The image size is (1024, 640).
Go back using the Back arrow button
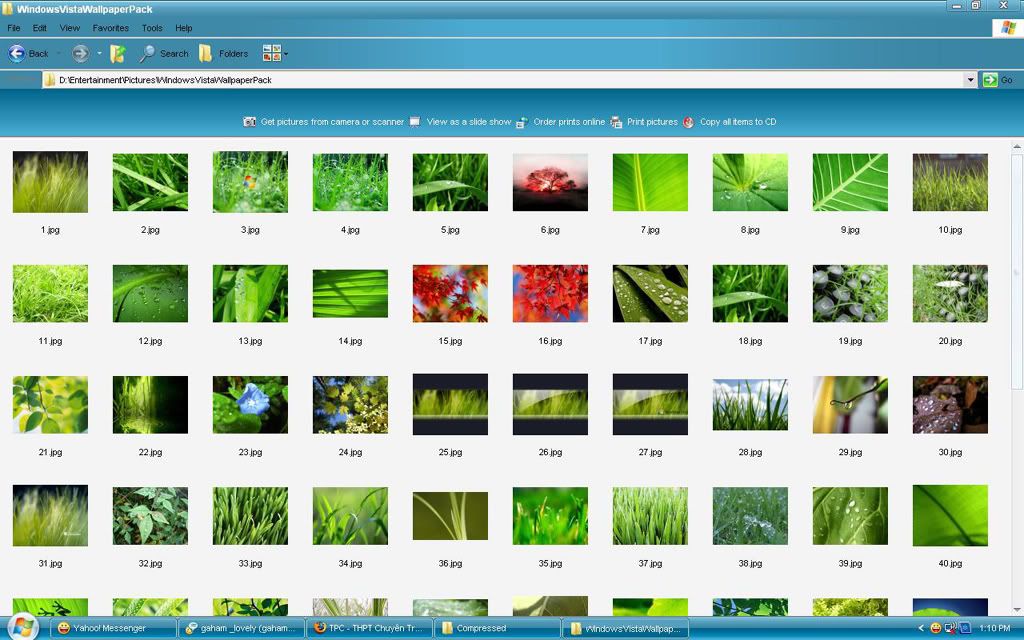18,54
